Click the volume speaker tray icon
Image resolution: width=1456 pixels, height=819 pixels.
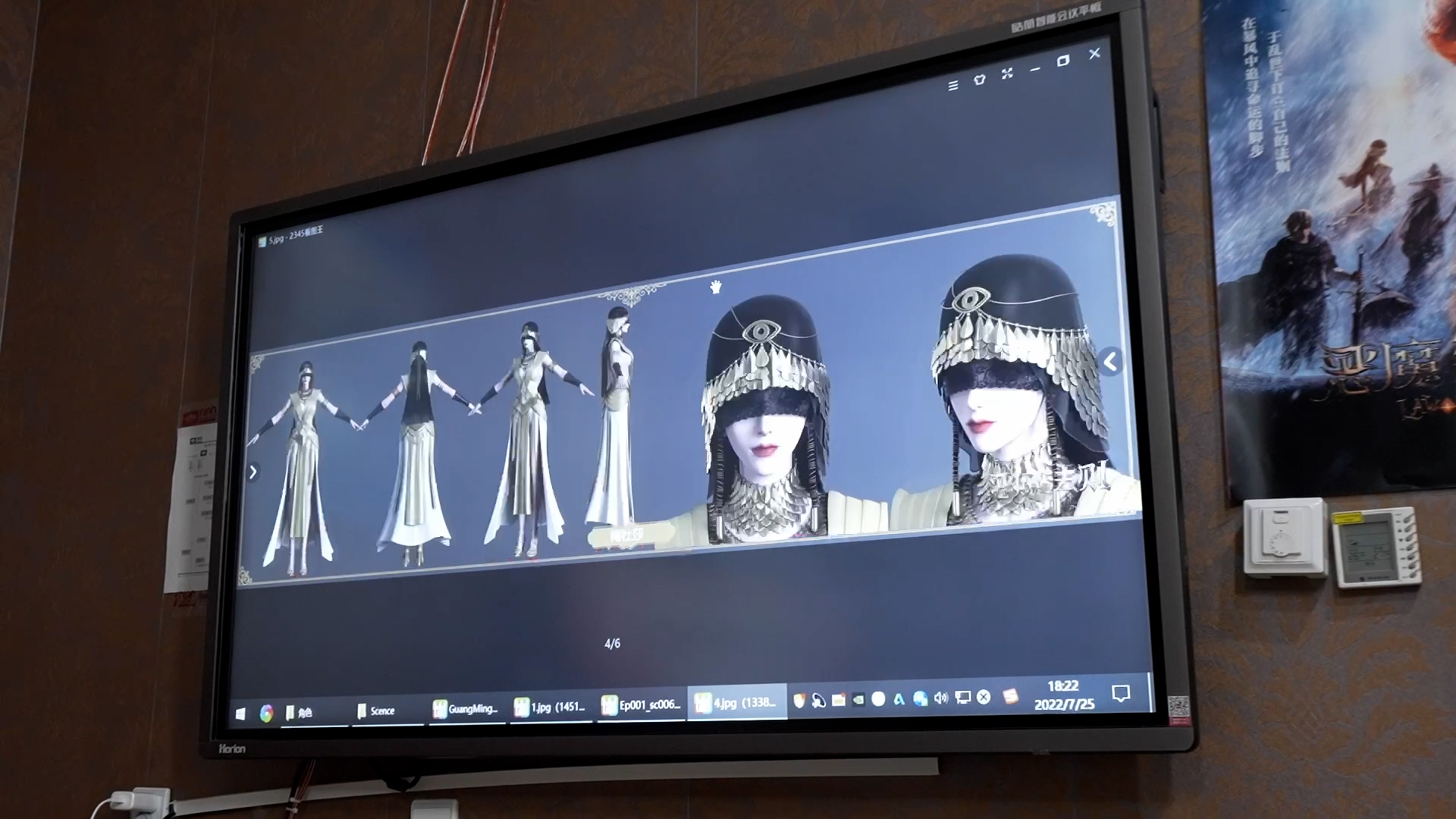(x=941, y=698)
